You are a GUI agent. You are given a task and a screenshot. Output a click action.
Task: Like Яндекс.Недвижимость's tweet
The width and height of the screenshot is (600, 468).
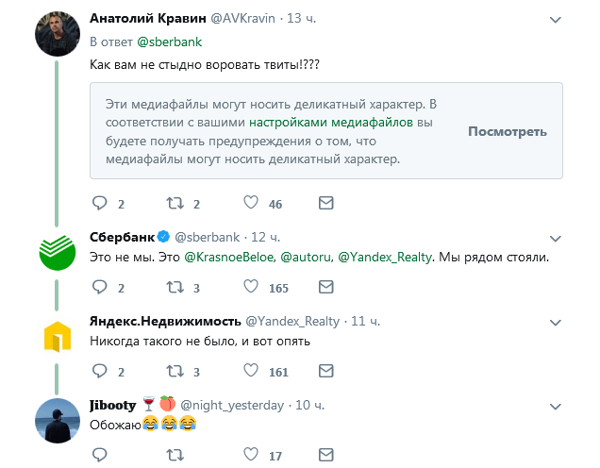250,372
